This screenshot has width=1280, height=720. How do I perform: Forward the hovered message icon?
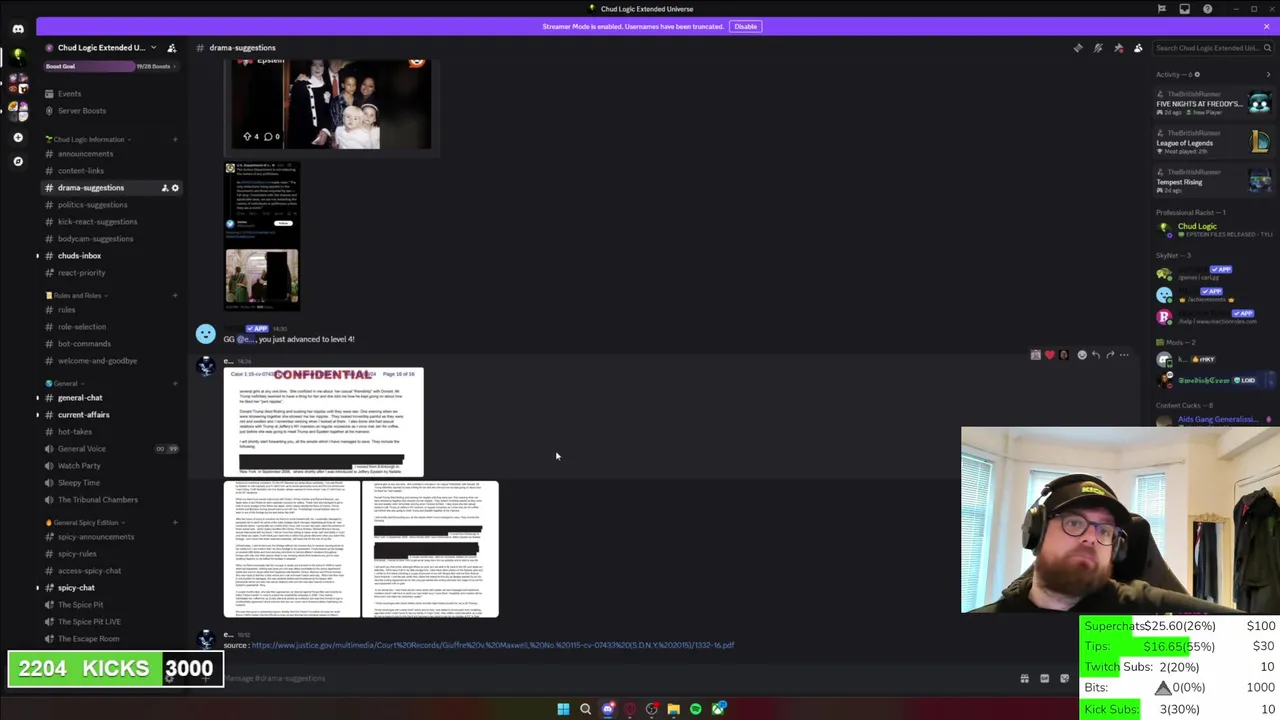[x=1110, y=355]
